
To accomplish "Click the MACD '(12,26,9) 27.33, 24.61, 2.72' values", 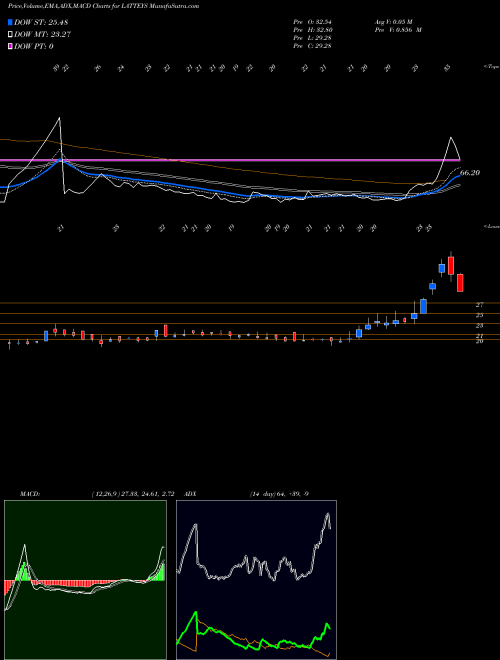I will (x=133, y=494).
